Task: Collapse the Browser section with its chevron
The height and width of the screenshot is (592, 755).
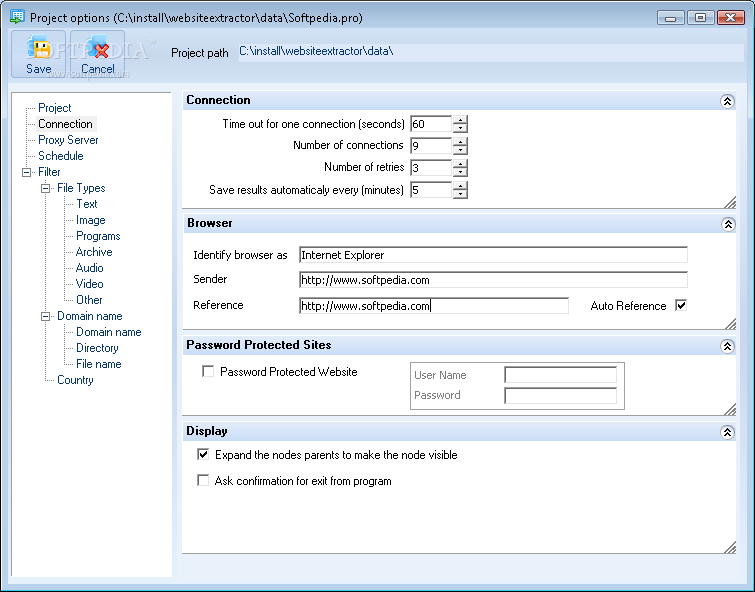Action: pos(728,224)
